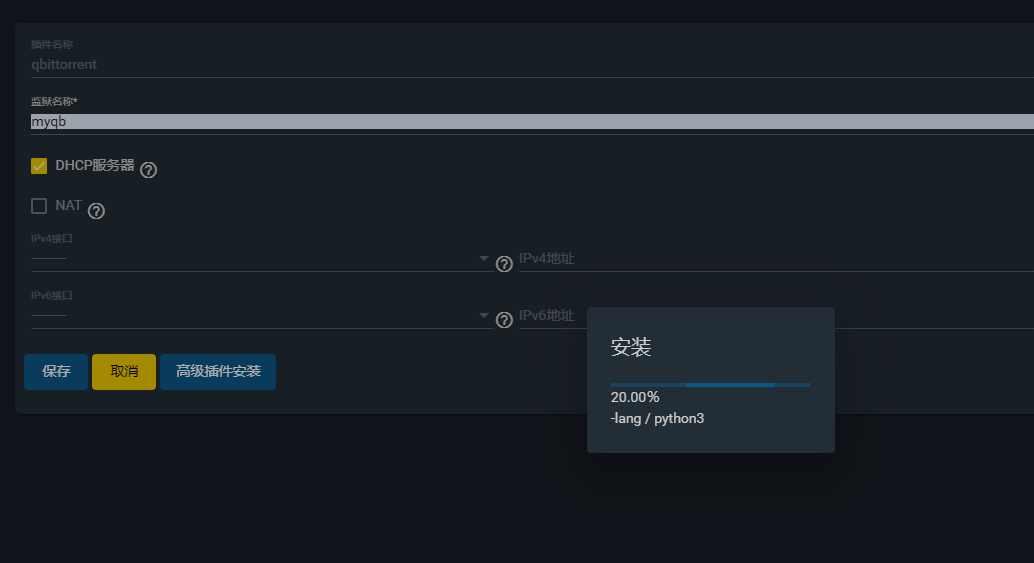Open help icon beside NAT
The height and width of the screenshot is (563, 1034).
(96, 211)
